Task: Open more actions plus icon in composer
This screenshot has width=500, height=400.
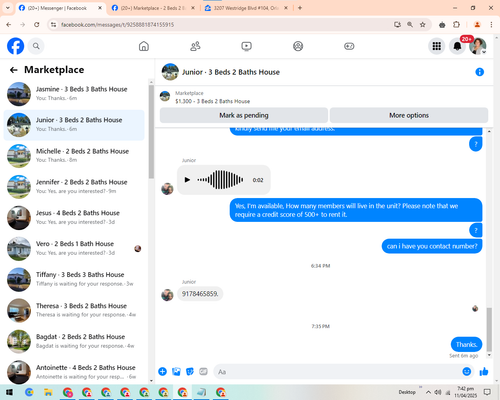Action: coord(162,371)
